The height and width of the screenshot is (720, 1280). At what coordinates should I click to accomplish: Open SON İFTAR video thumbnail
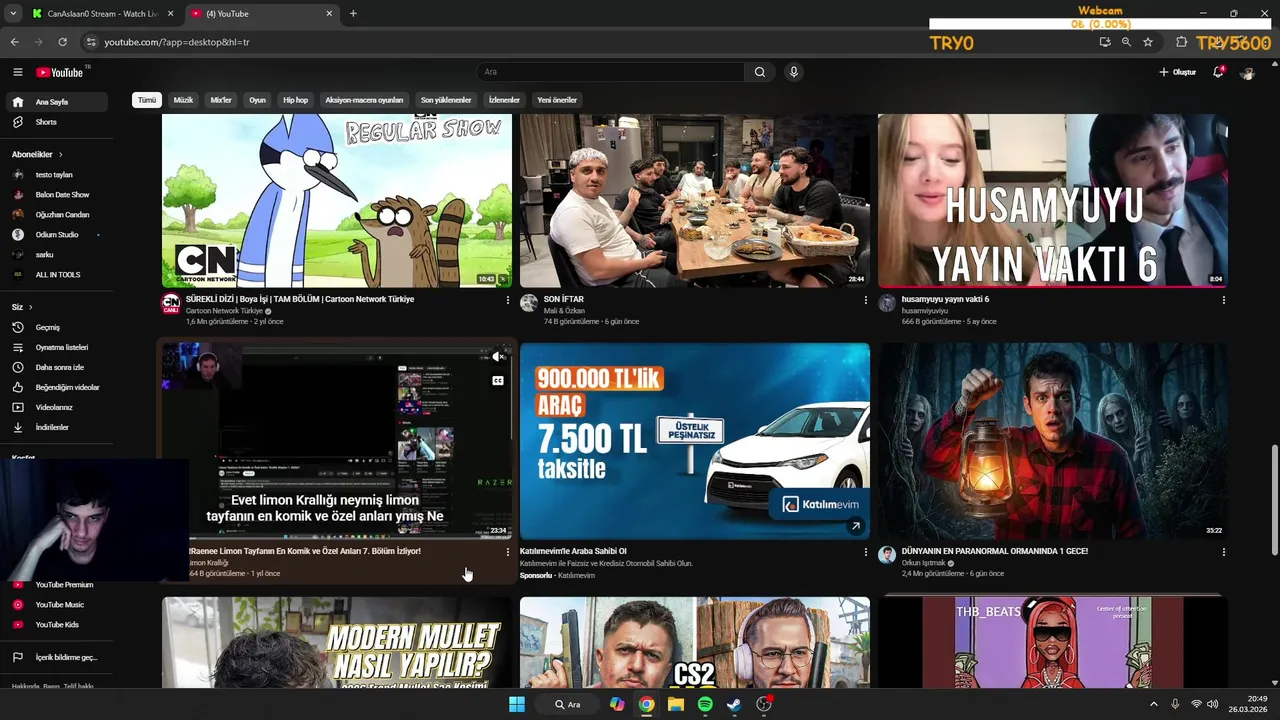[695, 200]
